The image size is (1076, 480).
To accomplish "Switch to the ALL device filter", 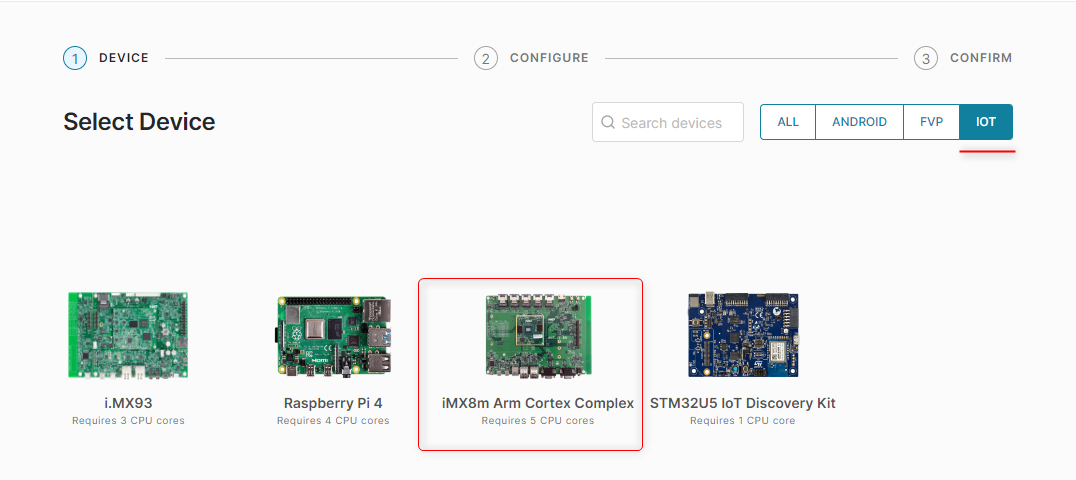I will pos(788,122).
